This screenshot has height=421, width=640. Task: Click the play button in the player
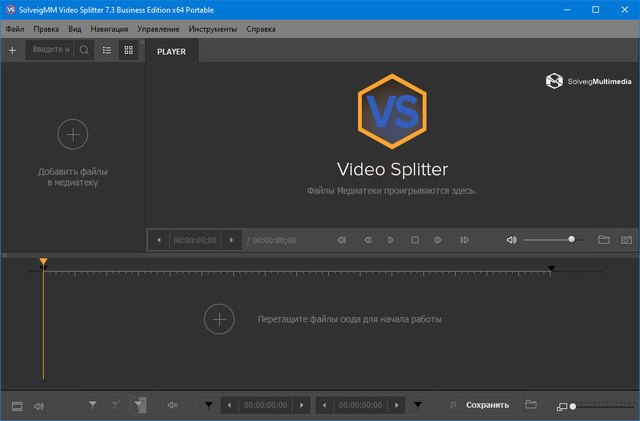point(390,240)
